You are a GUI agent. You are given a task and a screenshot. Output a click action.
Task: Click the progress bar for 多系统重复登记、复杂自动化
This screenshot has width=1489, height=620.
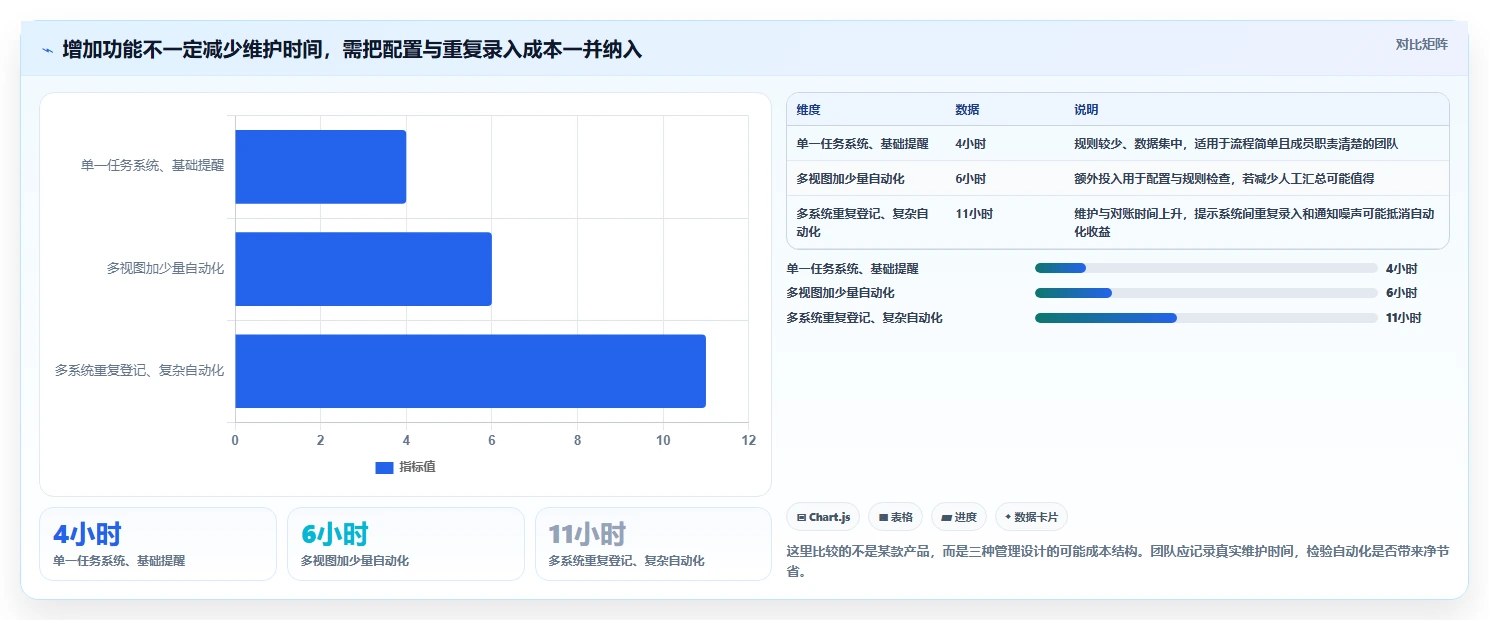pos(1206,318)
